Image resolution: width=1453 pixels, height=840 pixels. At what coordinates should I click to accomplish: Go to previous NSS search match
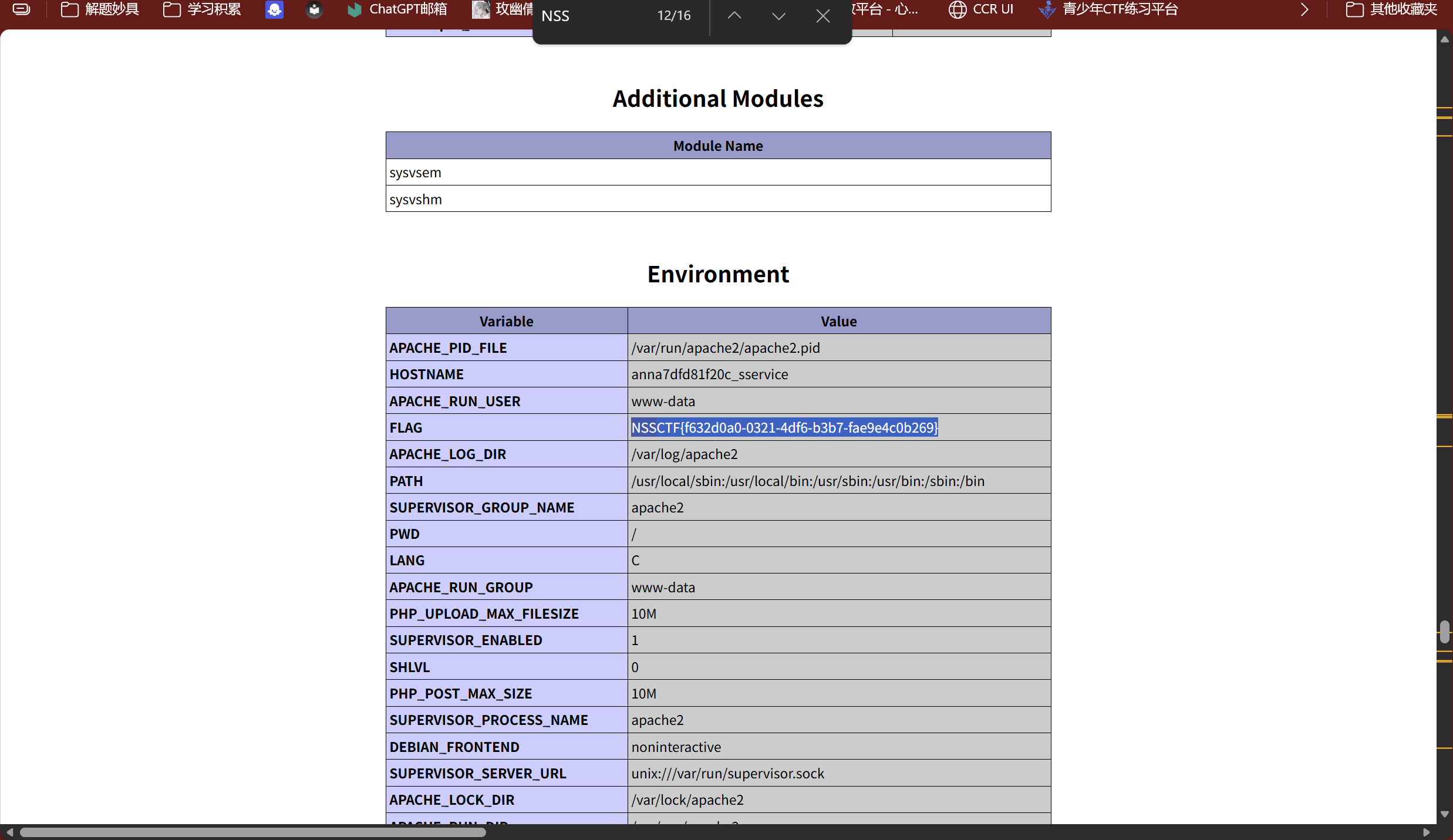coord(734,16)
